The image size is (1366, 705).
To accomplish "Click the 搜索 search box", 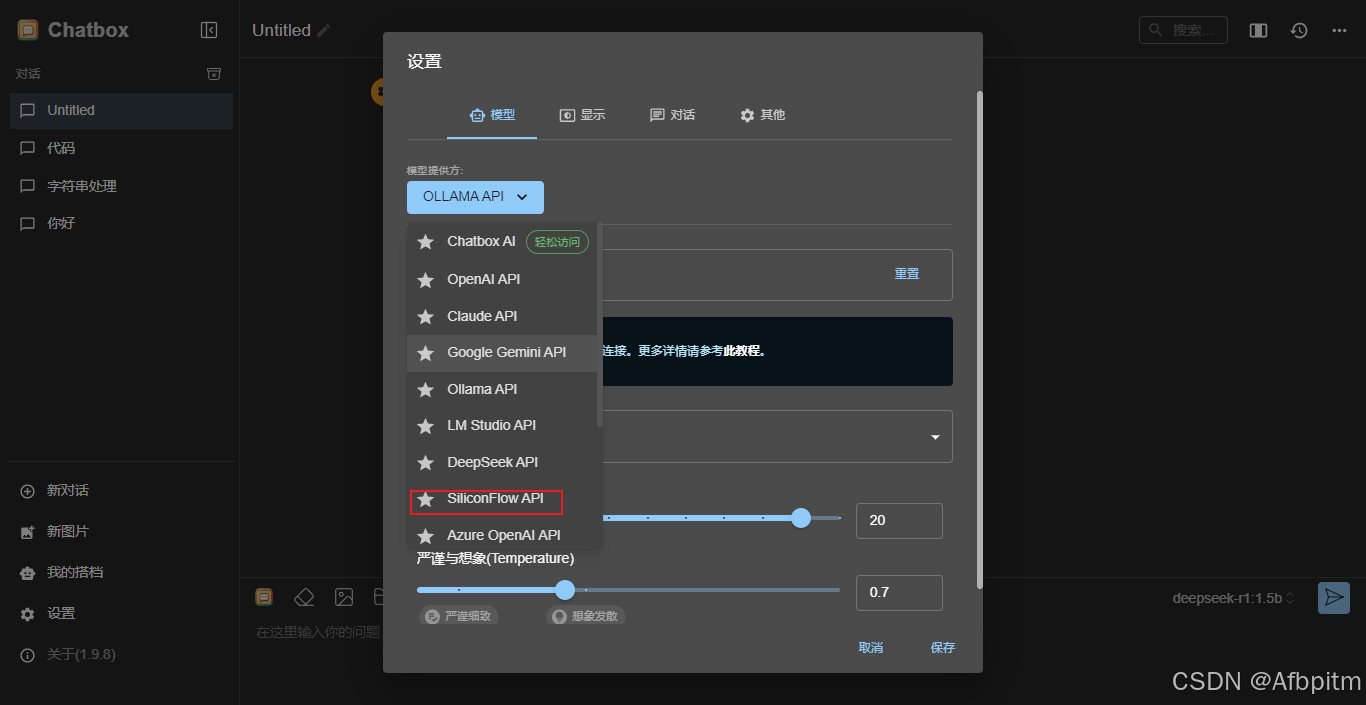I will tap(1183, 30).
